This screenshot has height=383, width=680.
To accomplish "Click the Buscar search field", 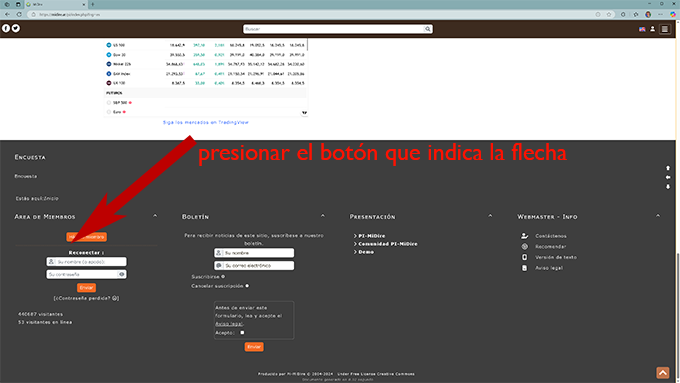I will (x=333, y=29).
